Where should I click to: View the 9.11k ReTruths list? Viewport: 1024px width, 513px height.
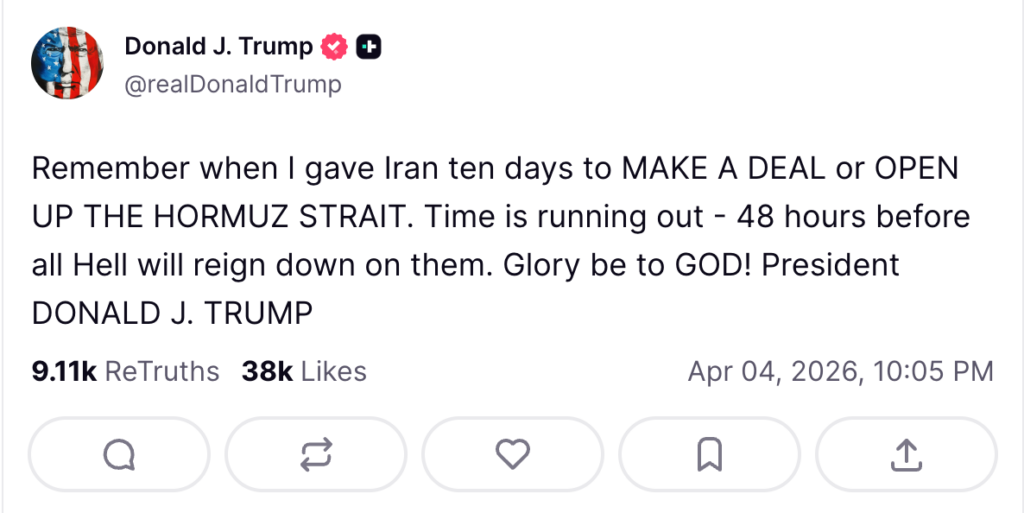point(126,372)
